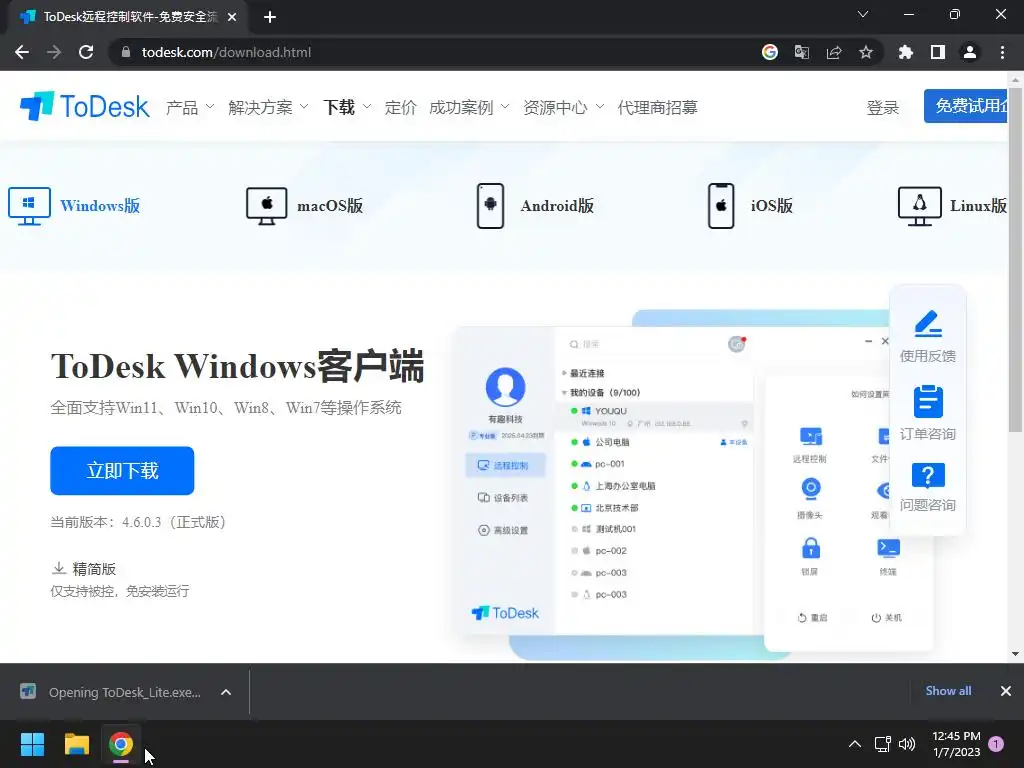Open the 定价 pricing page
Image resolution: width=1024 pixels, height=768 pixels.
(x=400, y=107)
